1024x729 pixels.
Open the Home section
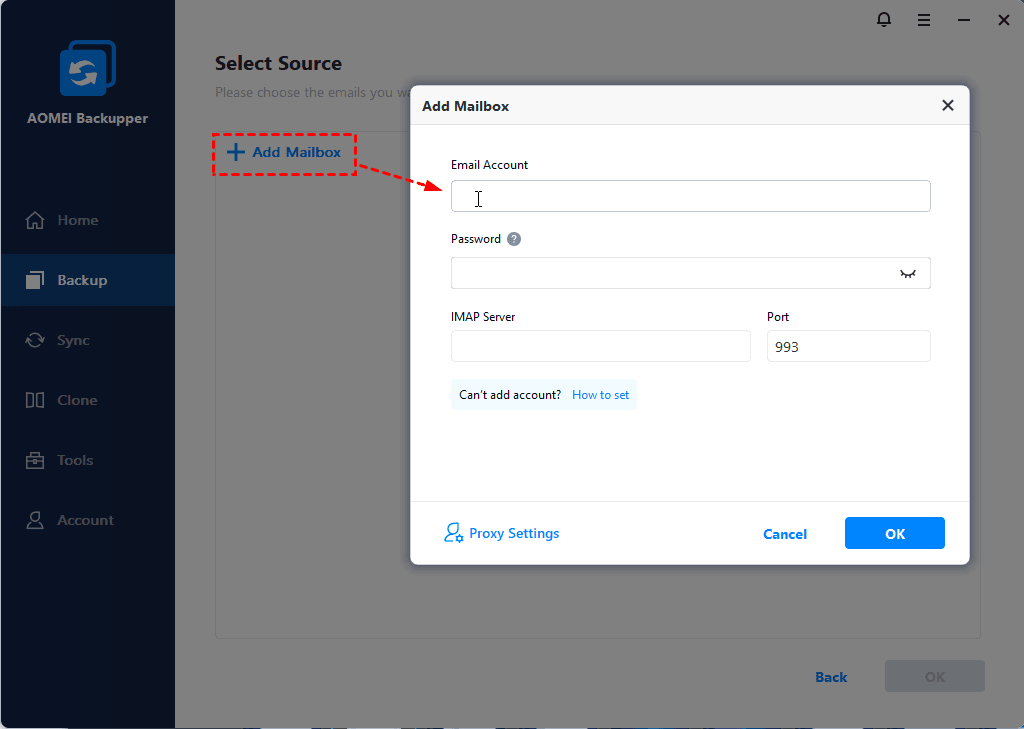(77, 220)
